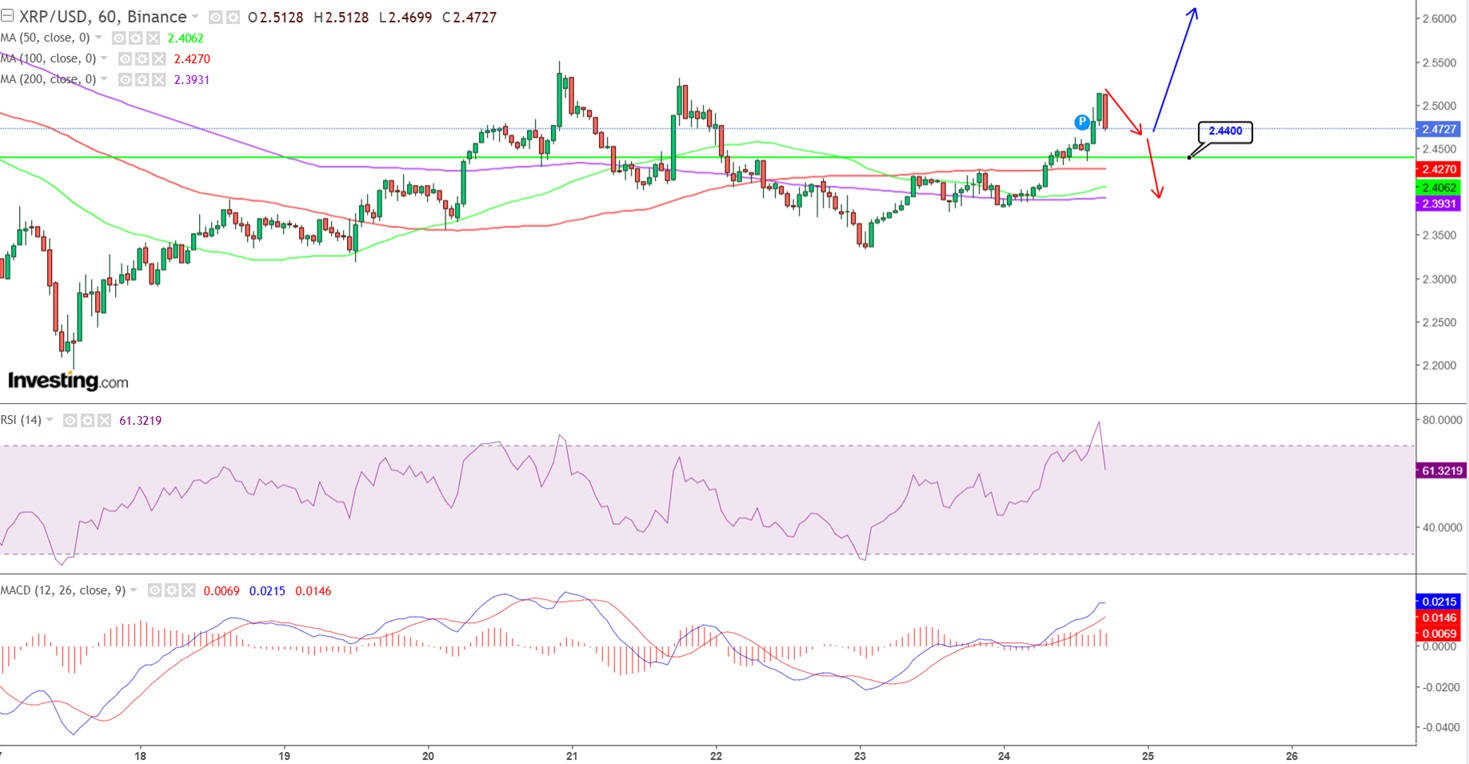Click the low price value L 2.4699
This screenshot has height=764, width=1469.
[x=404, y=18]
